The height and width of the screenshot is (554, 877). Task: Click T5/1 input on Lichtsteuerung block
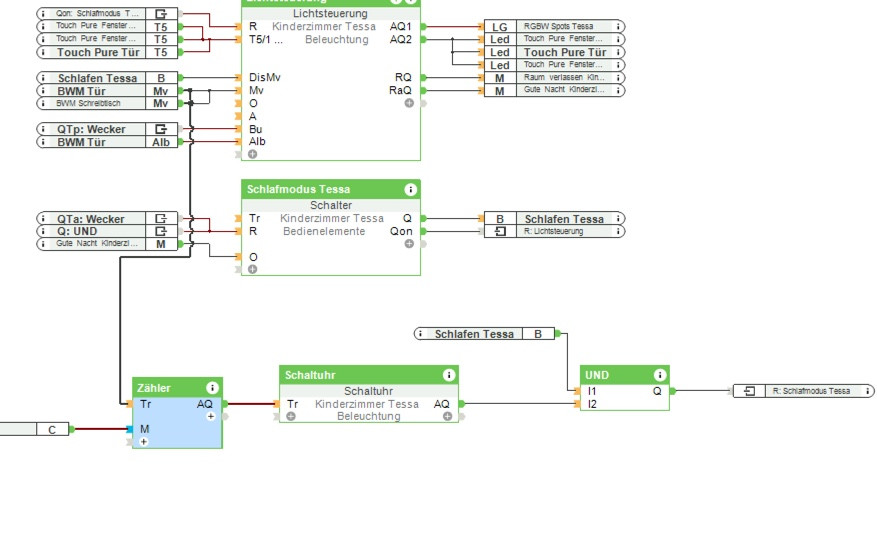point(266,39)
